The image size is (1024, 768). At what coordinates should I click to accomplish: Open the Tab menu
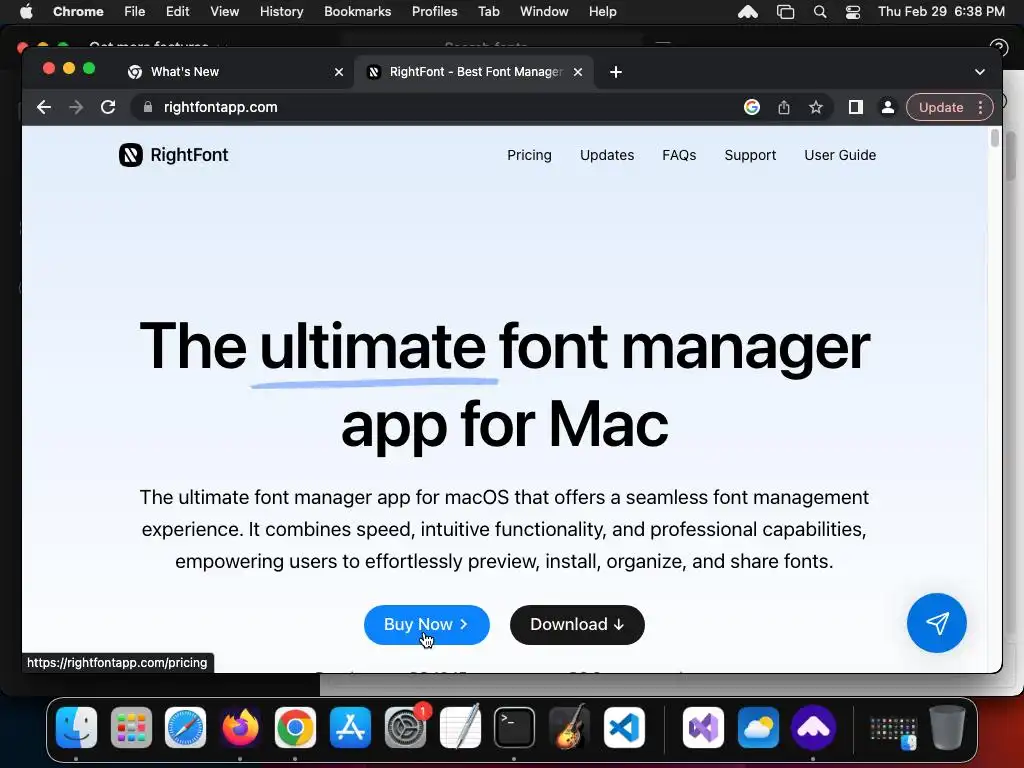click(x=488, y=12)
